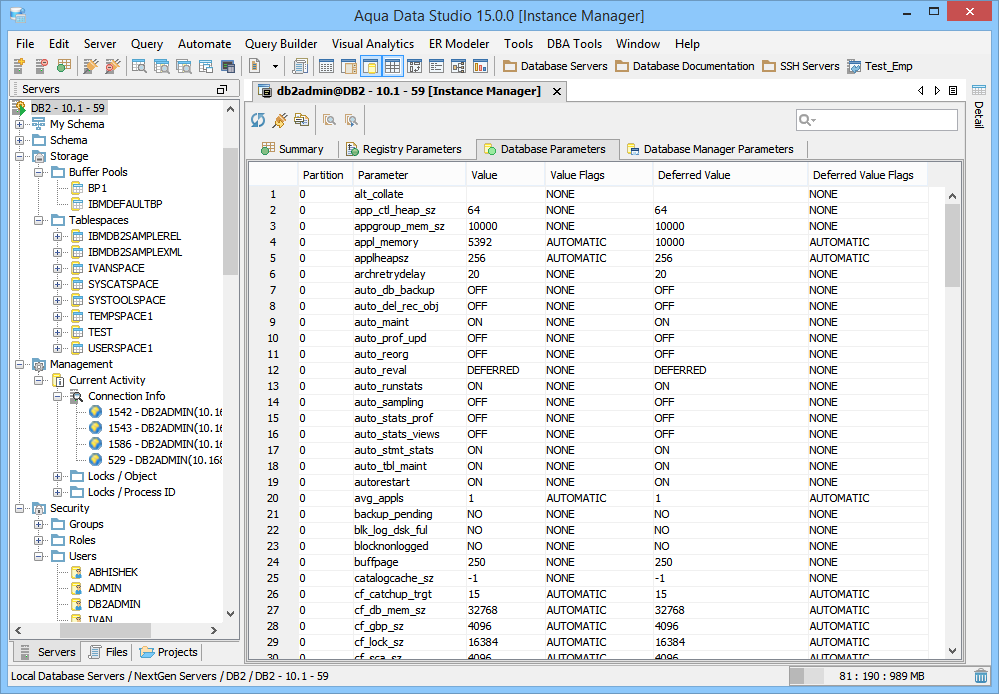Click the connect plug icon in Instance Manager toolbar

click(x=280, y=120)
